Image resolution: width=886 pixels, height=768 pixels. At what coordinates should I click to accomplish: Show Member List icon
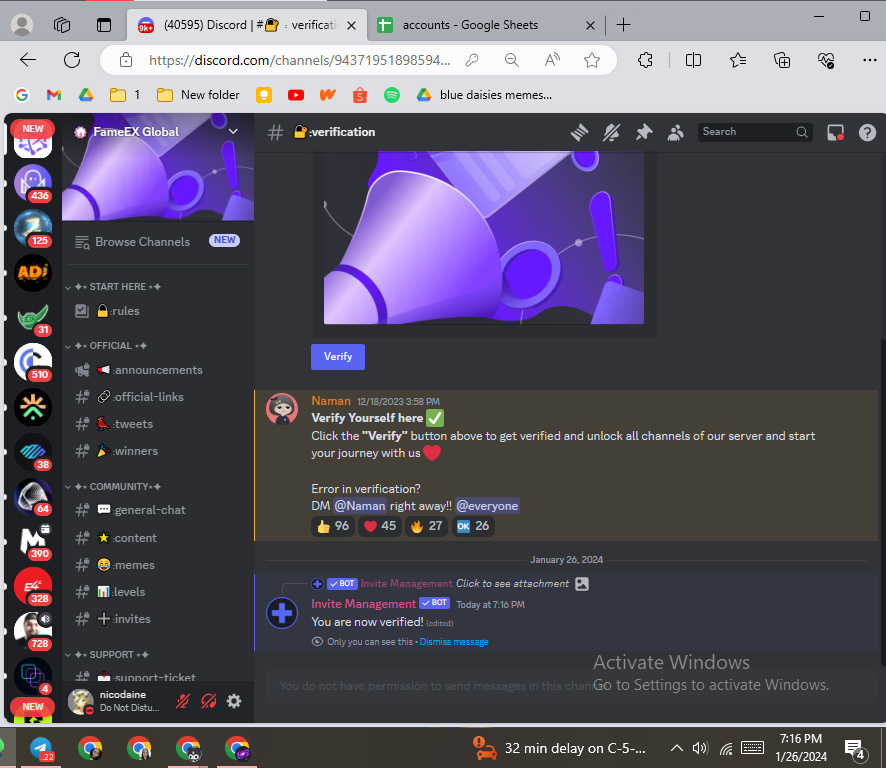[676, 133]
